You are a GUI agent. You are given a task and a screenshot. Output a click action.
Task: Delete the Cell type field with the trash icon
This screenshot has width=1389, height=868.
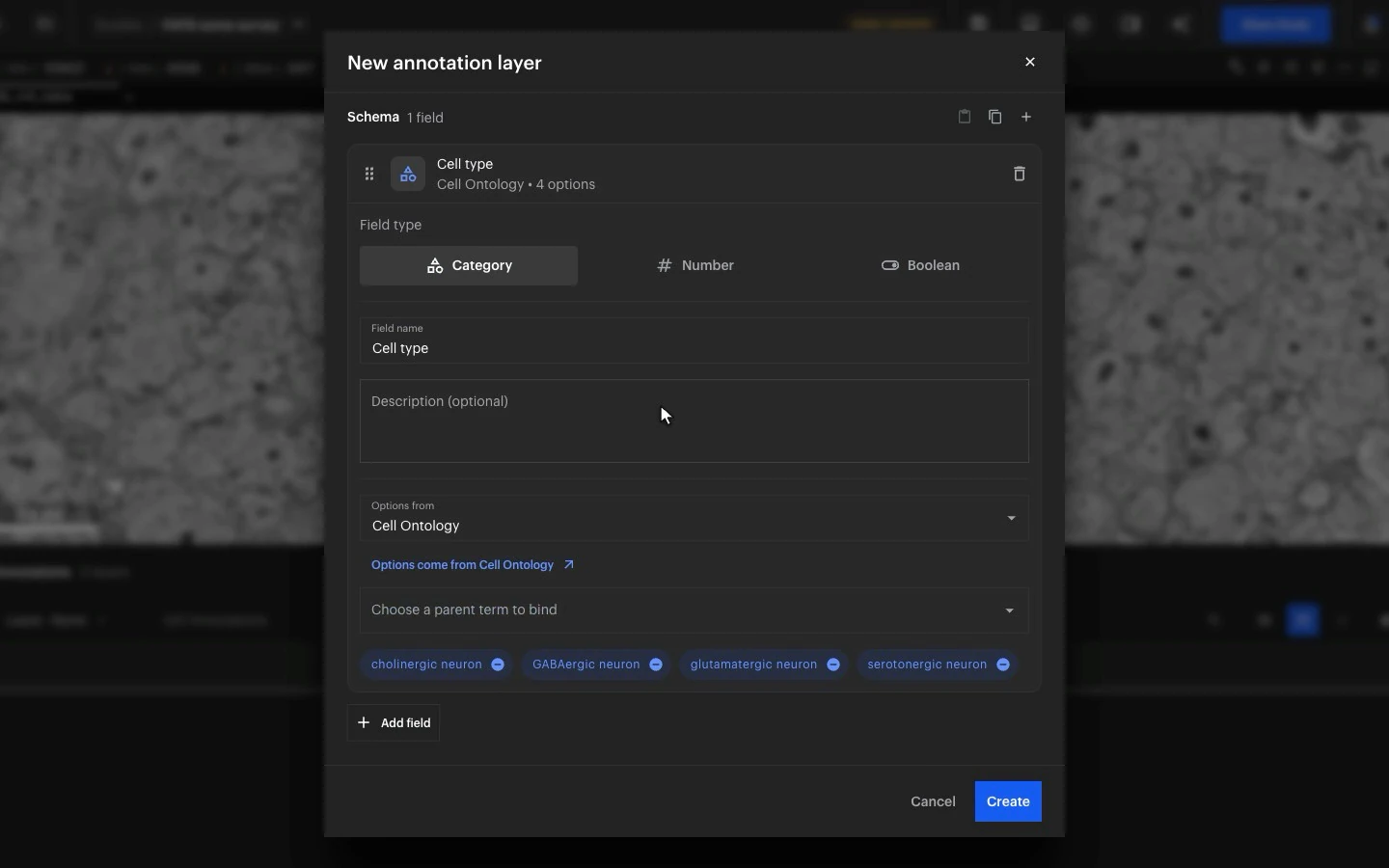coord(1021,175)
